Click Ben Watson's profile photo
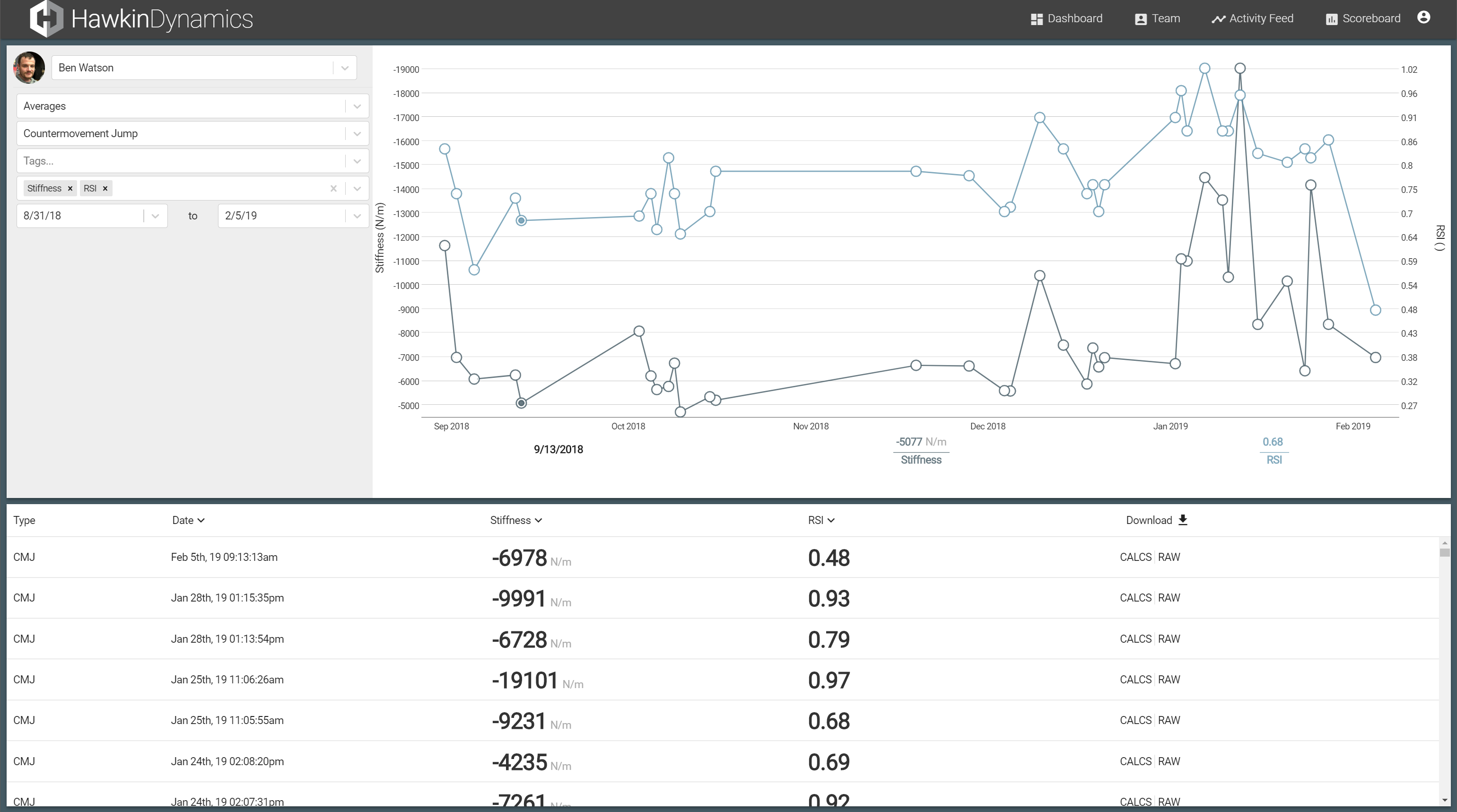The width and height of the screenshot is (1457, 812). 28,67
